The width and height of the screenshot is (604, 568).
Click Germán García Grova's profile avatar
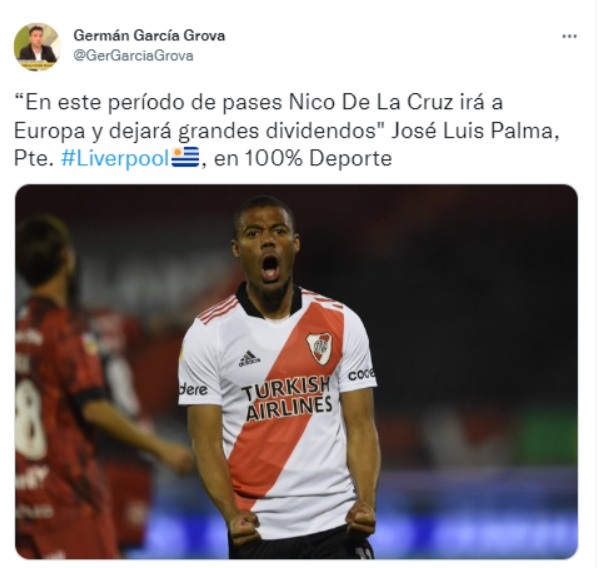(x=37, y=47)
